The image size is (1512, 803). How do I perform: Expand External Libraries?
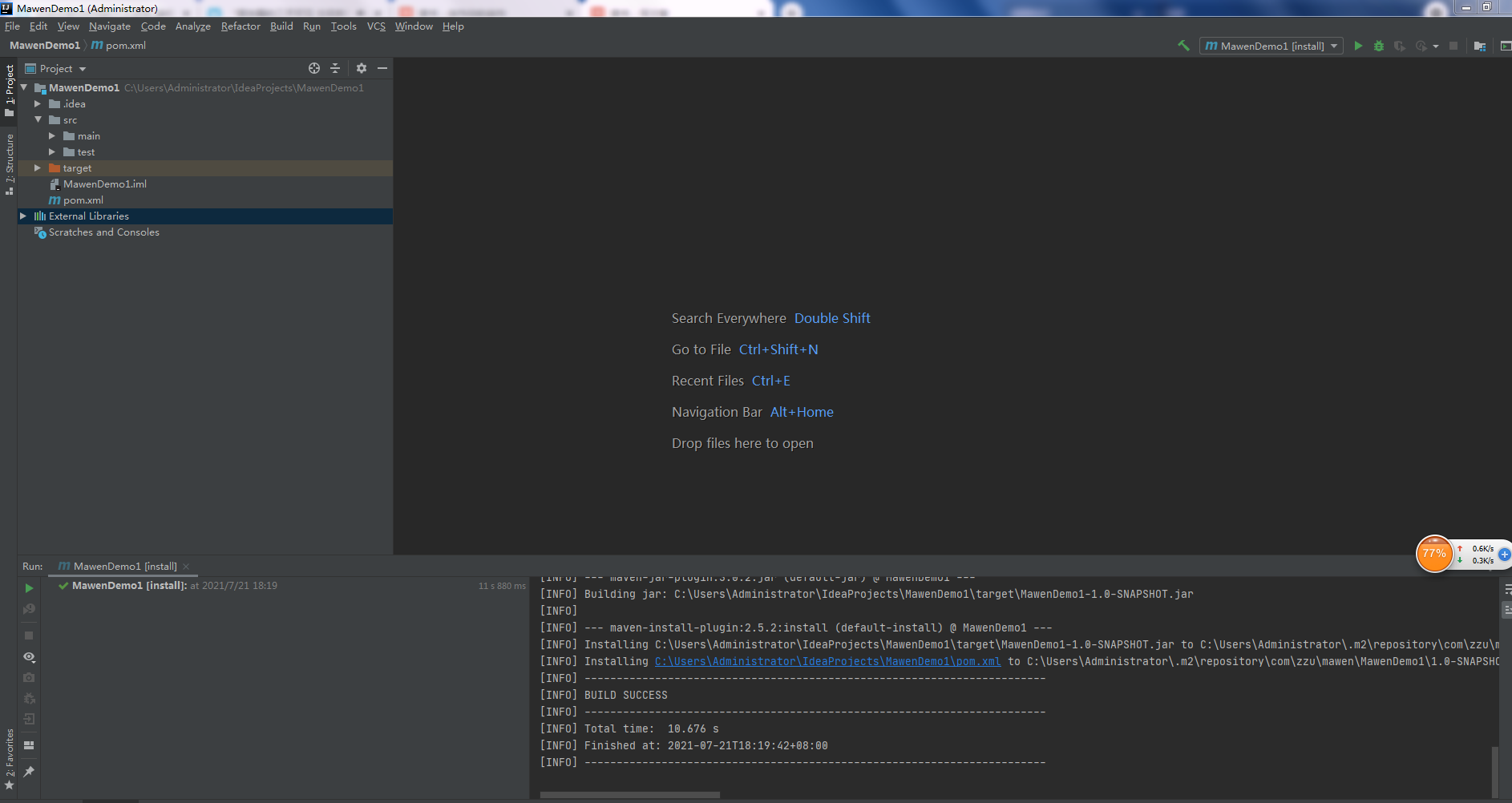(23, 216)
